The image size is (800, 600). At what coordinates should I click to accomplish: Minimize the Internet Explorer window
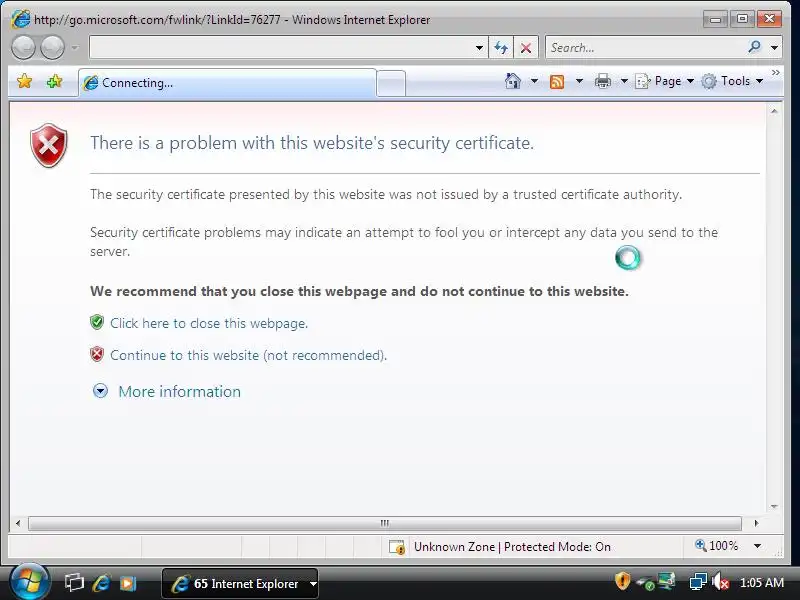[x=715, y=19]
